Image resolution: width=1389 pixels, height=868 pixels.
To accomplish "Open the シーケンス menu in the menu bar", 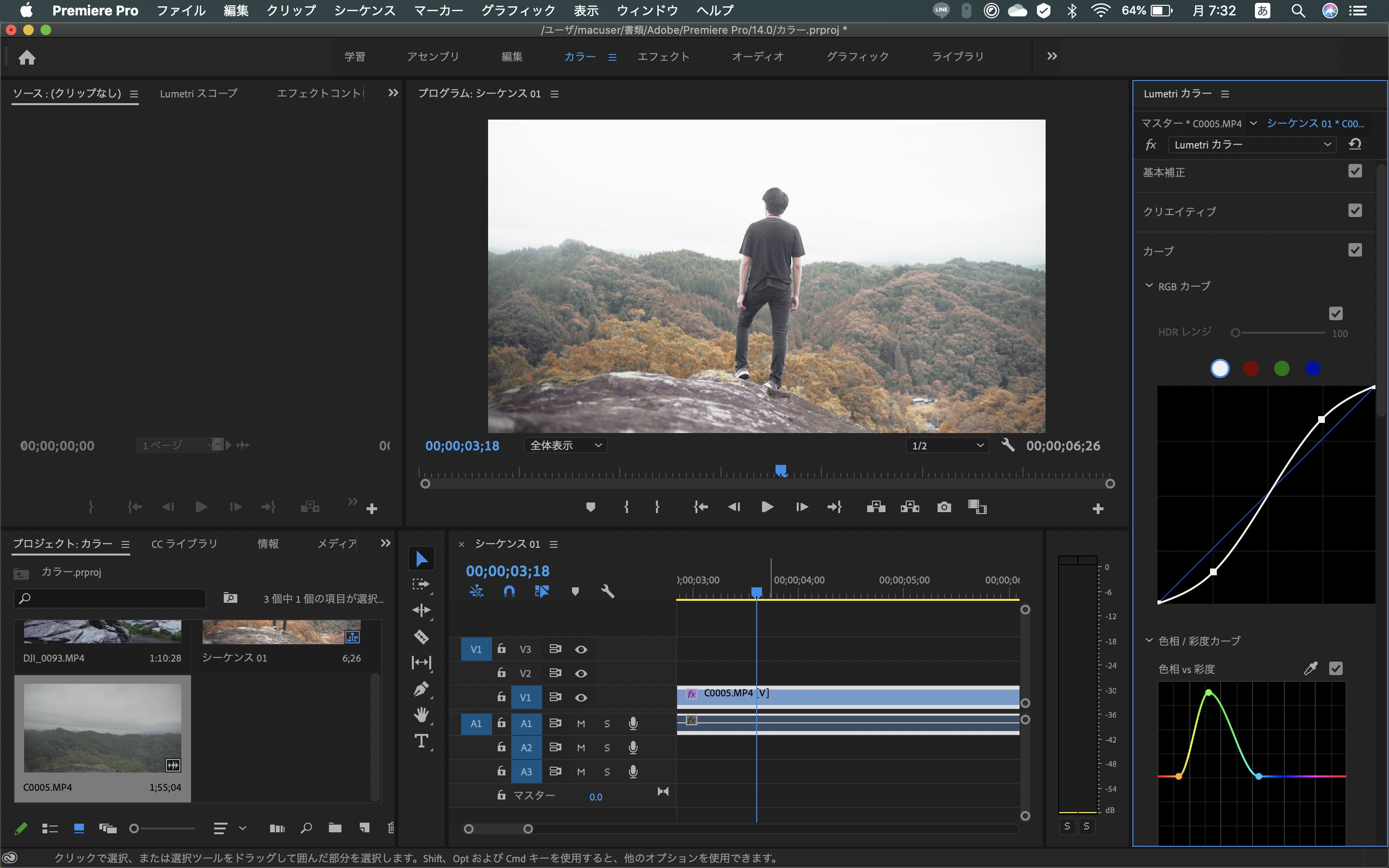I will pos(365,10).
